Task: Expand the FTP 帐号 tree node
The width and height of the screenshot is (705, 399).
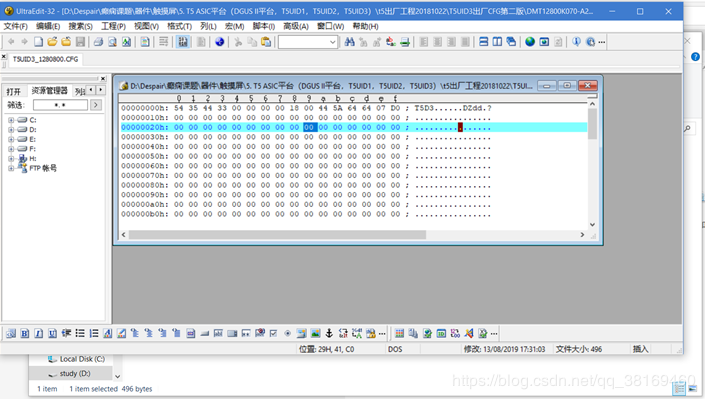Action: [11, 168]
